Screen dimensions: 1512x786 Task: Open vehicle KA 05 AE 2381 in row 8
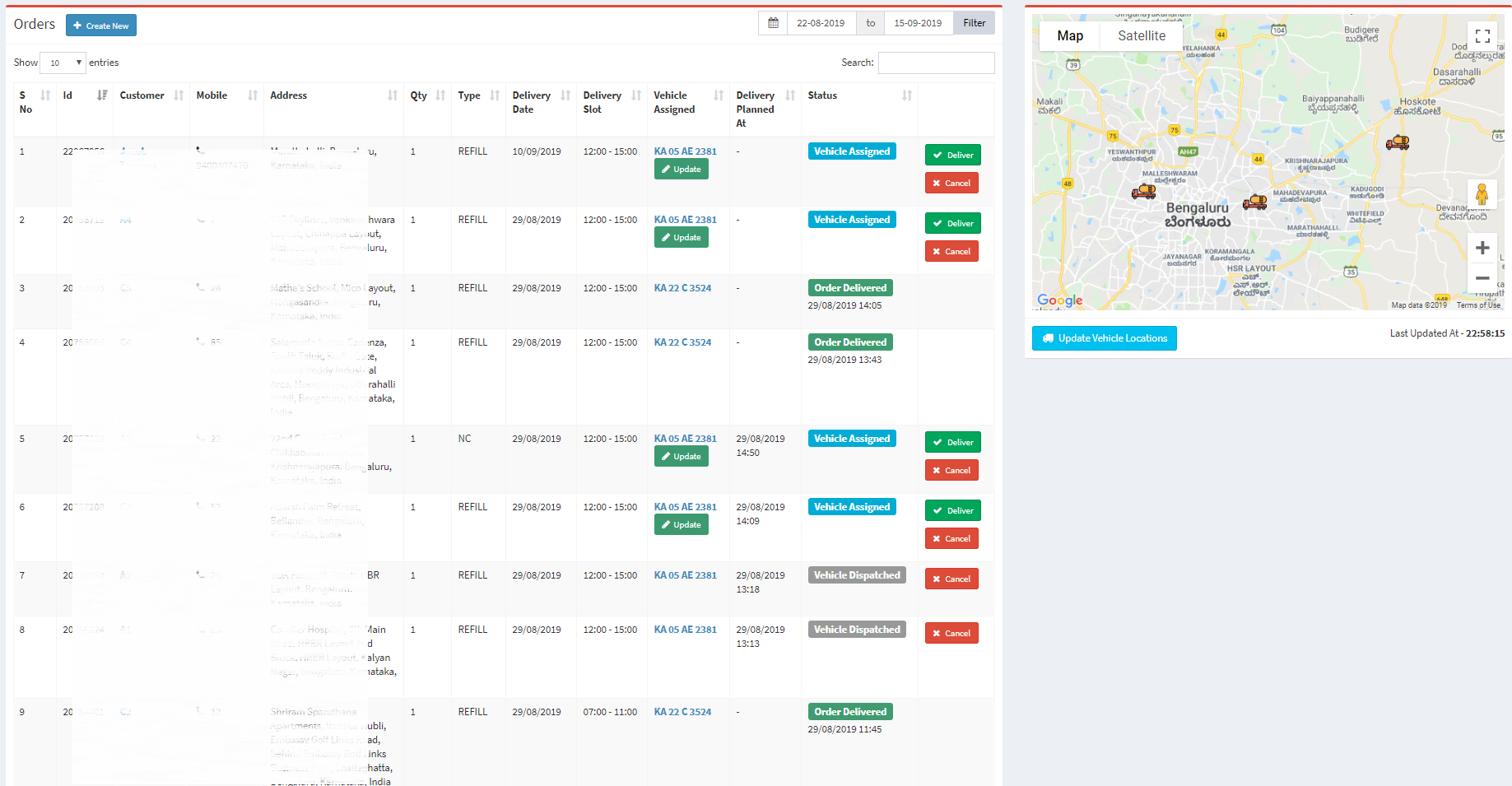686,630
